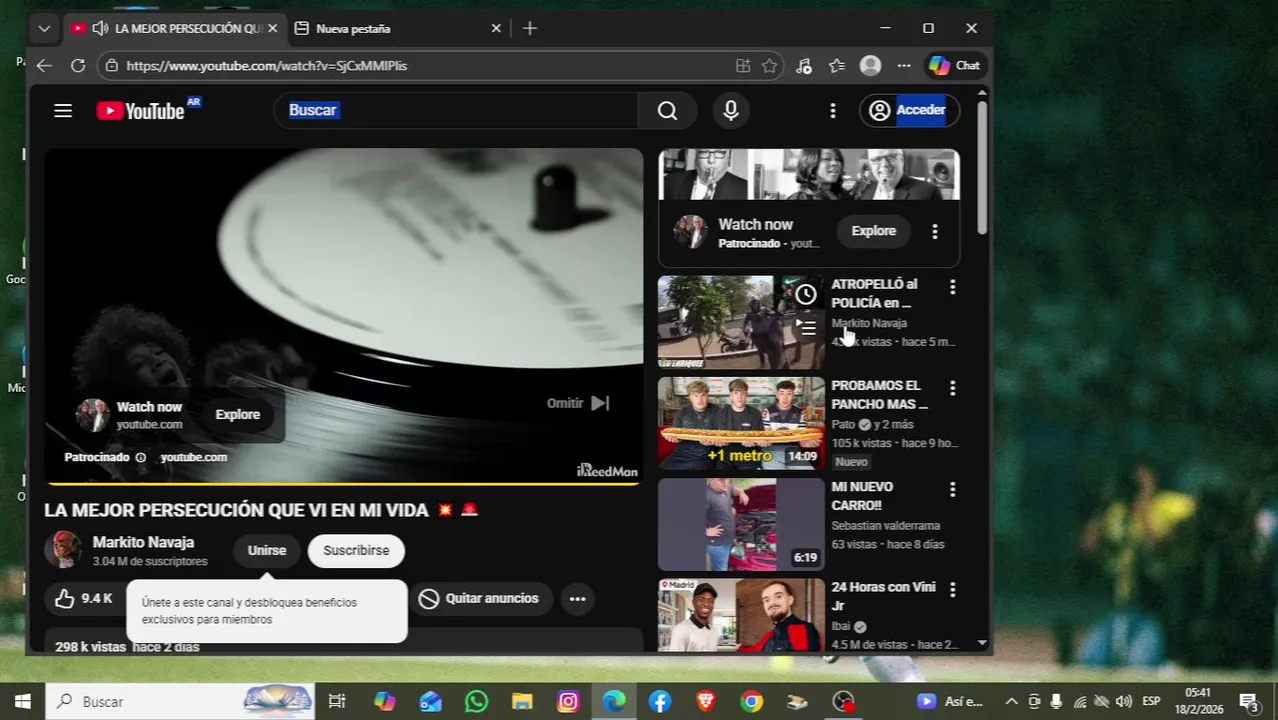
Task: Focus the YouTube Buscar search field
Action: [x=455, y=111]
